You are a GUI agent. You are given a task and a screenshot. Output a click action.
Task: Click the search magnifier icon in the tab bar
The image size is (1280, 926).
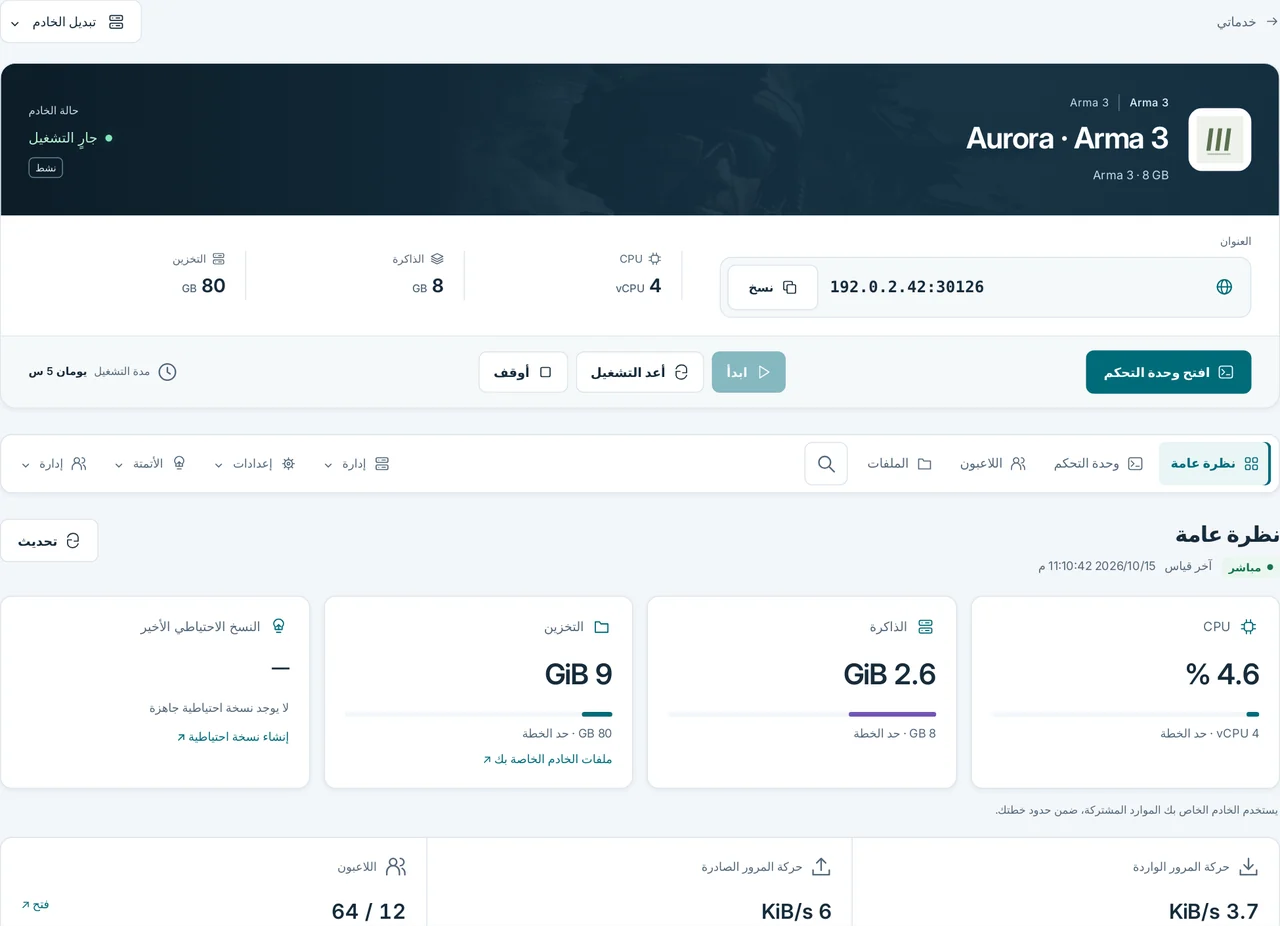pyautogui.click(x=826, y=464)
